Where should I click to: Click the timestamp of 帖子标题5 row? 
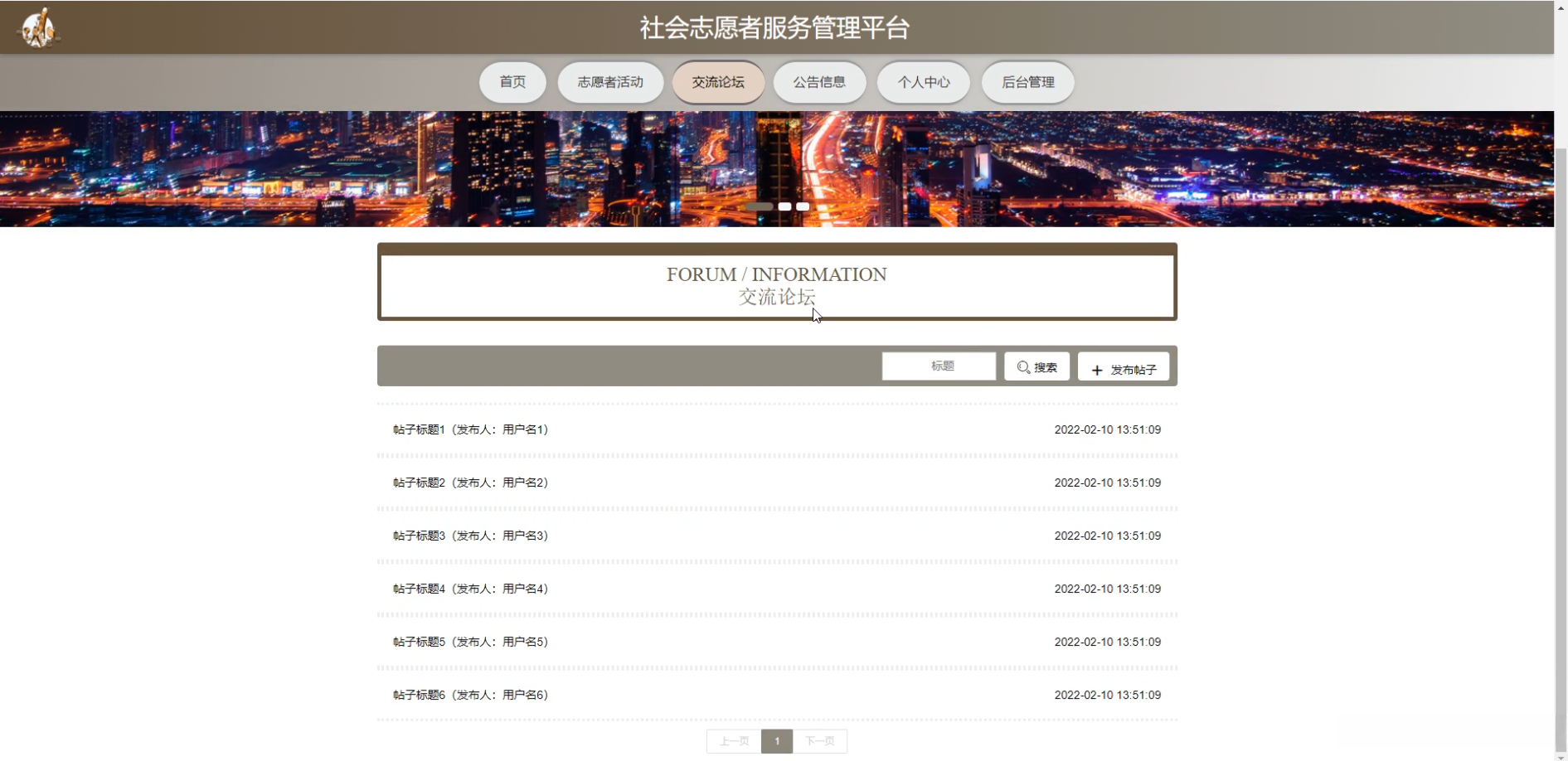pyautogui.click(x=1108, y=642)
